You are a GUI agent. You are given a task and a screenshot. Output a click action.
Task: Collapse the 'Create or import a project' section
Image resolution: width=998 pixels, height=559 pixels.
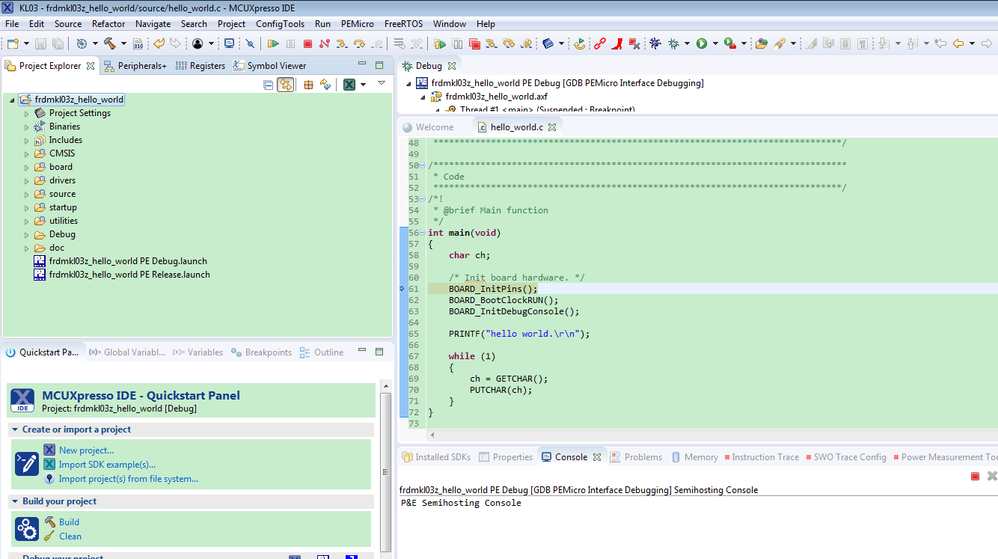[15, 430]
